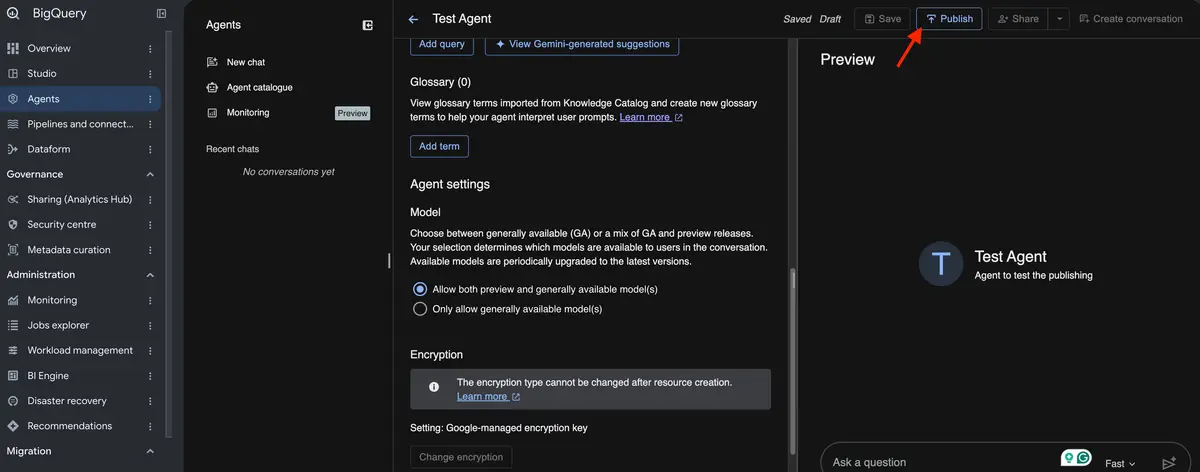Image resolution: width=1200 pixels, height=472 pixels.
Task: Click the New chat icon
Action: pos(212,62)
